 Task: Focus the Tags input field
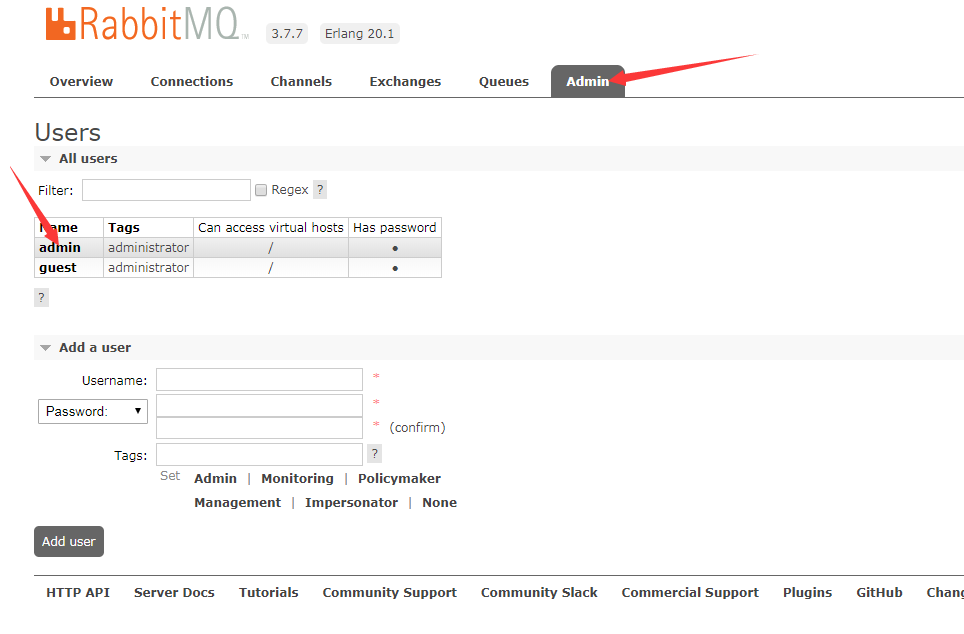click(x=259, y=454)
